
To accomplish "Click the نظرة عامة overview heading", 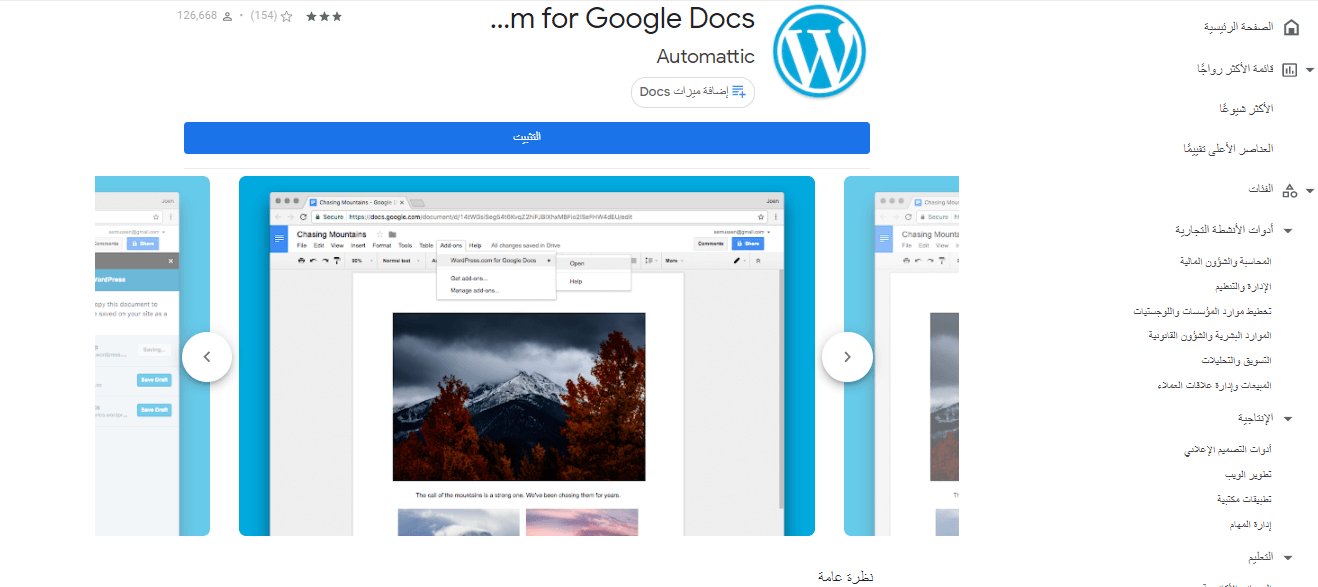I will [x=846, y=577].
